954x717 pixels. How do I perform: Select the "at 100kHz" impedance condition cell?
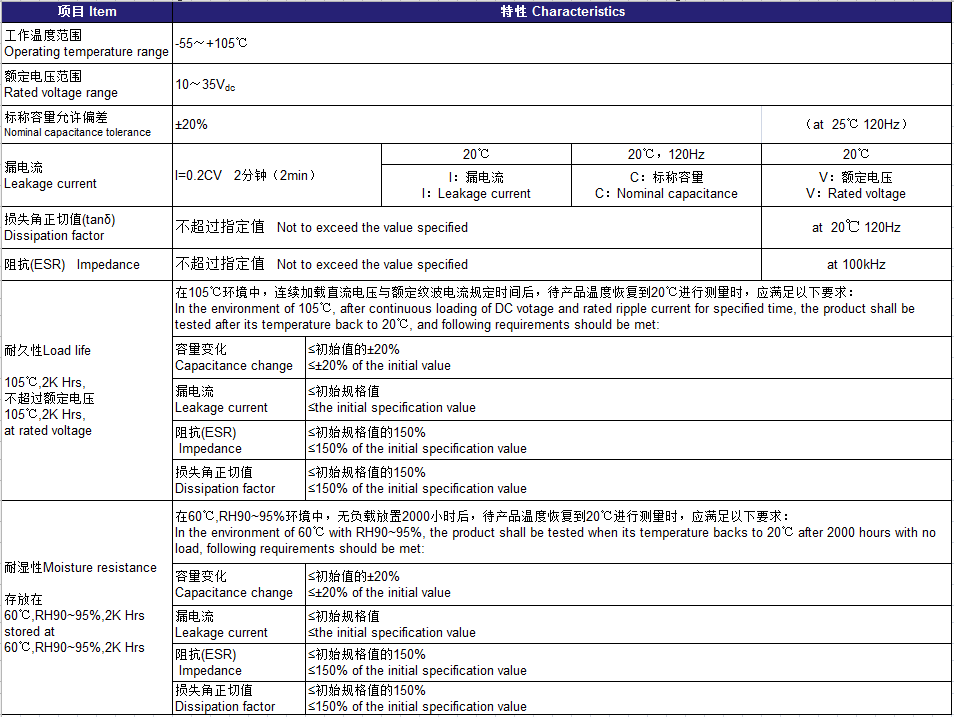pyautogui.click(x=856, y=265)
